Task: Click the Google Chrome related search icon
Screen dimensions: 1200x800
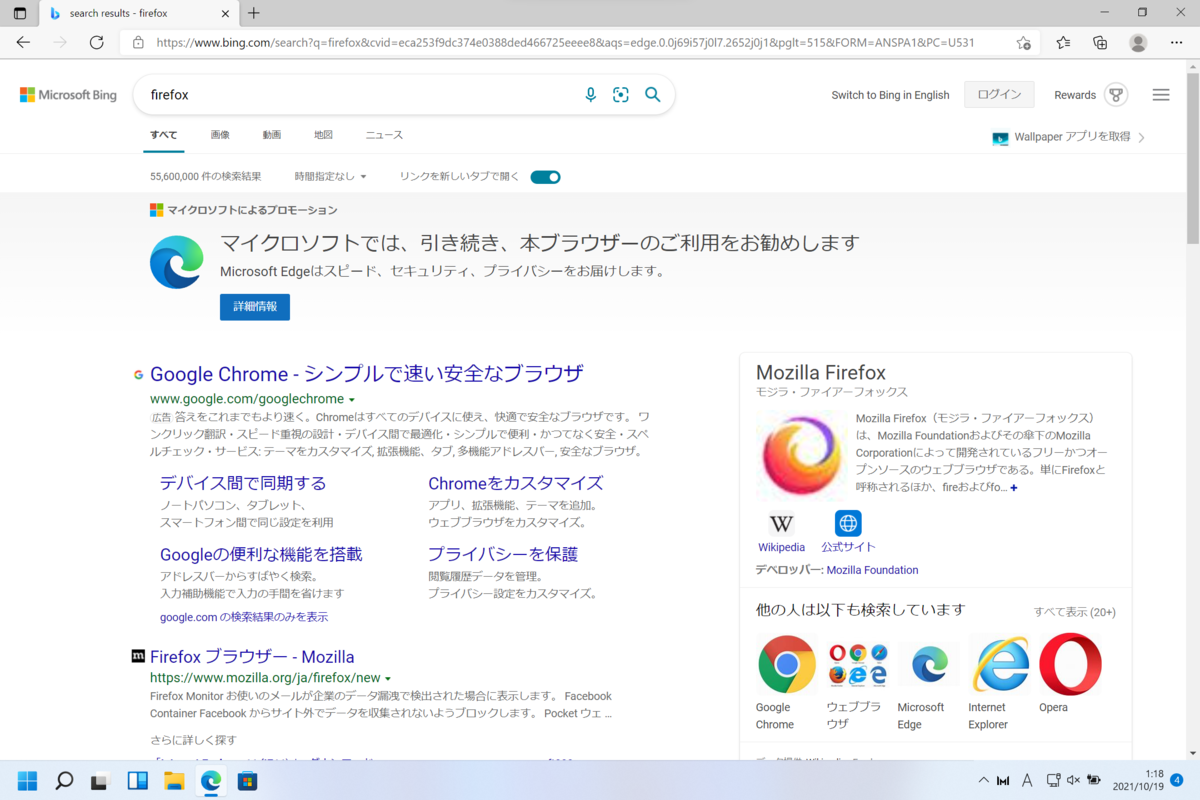Action: pyautogui.click(x=787, y=664)
